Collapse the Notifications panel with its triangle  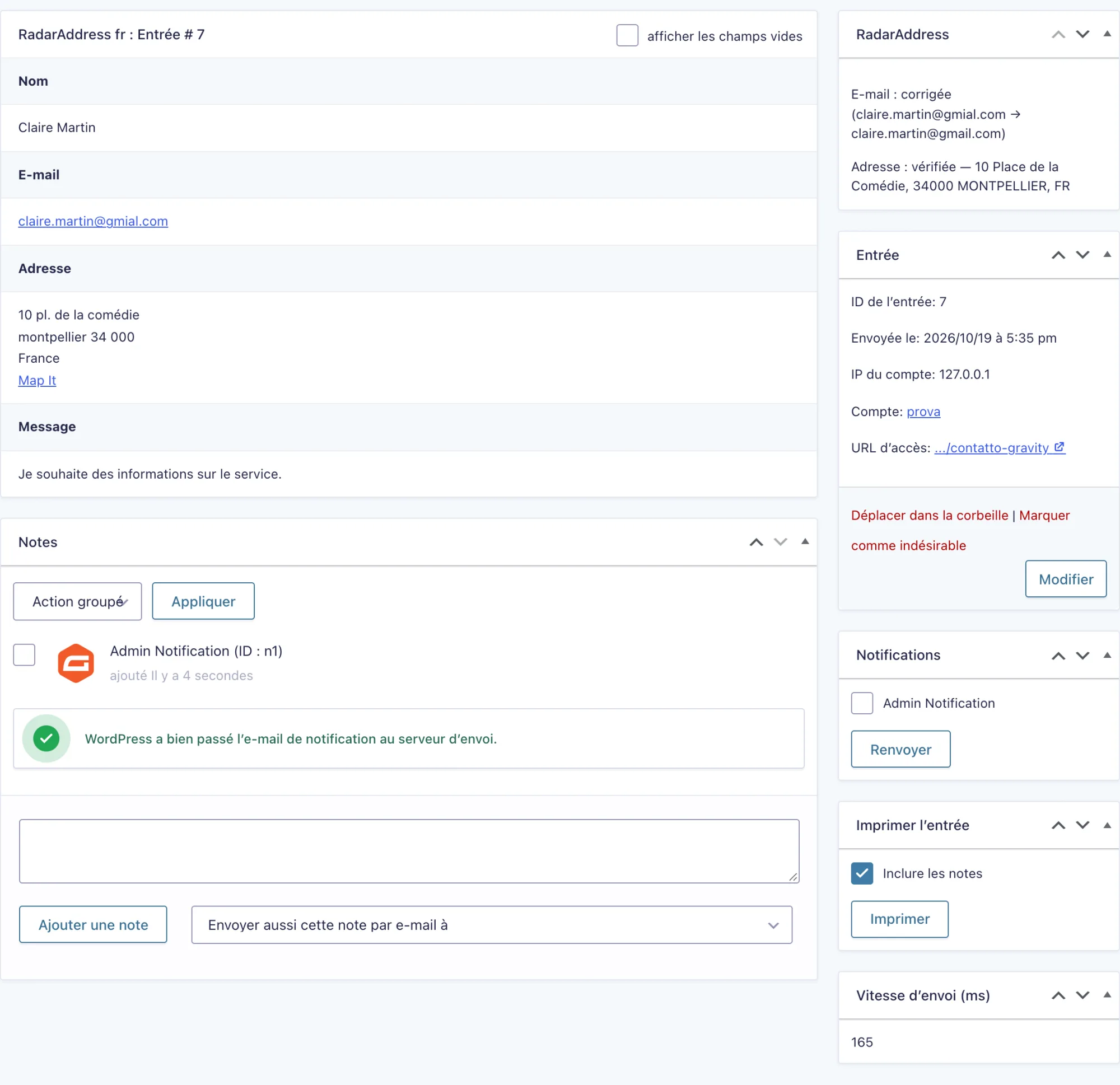pos(1107,656)
